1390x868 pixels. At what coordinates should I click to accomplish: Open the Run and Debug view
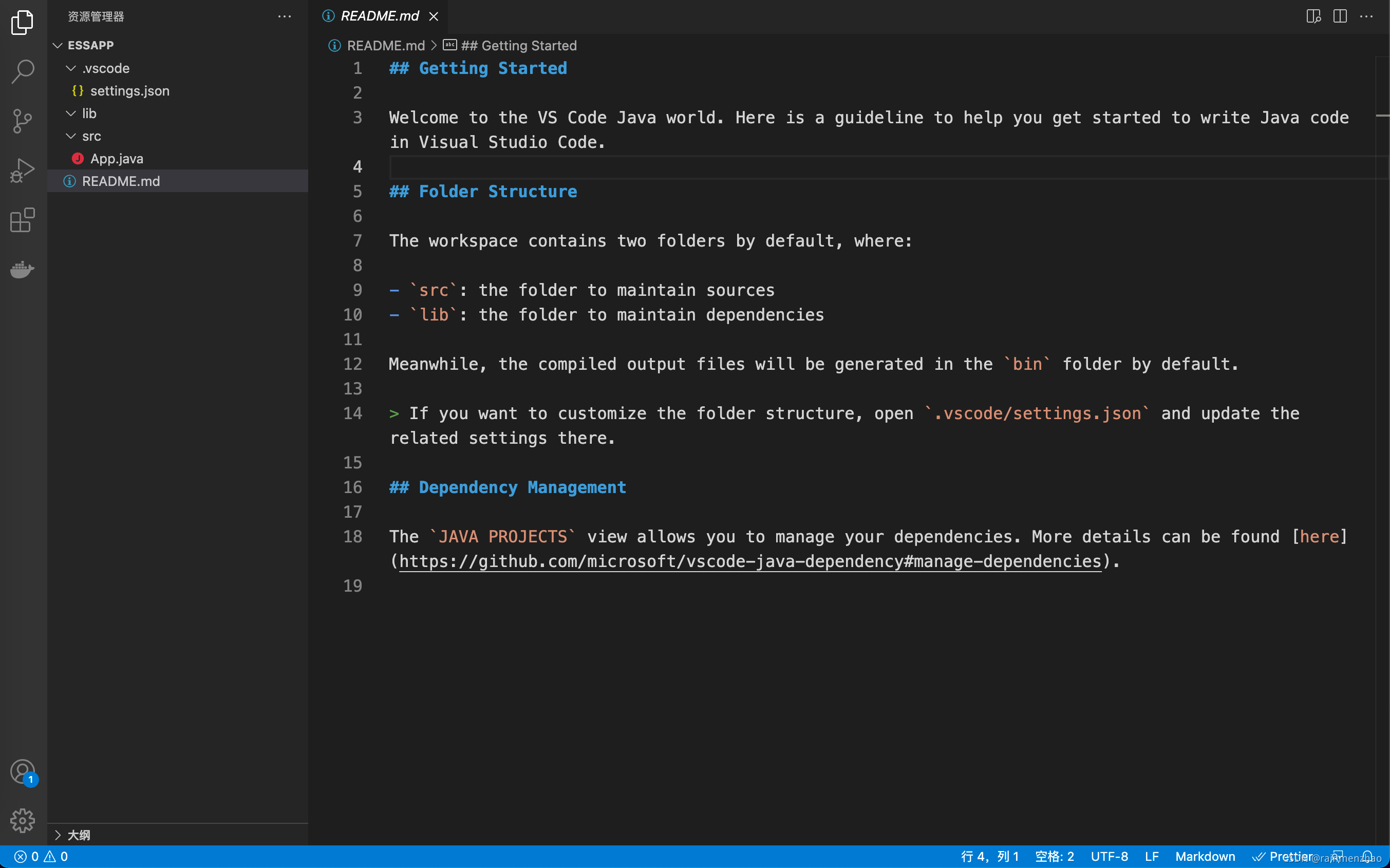pos(23,171)
